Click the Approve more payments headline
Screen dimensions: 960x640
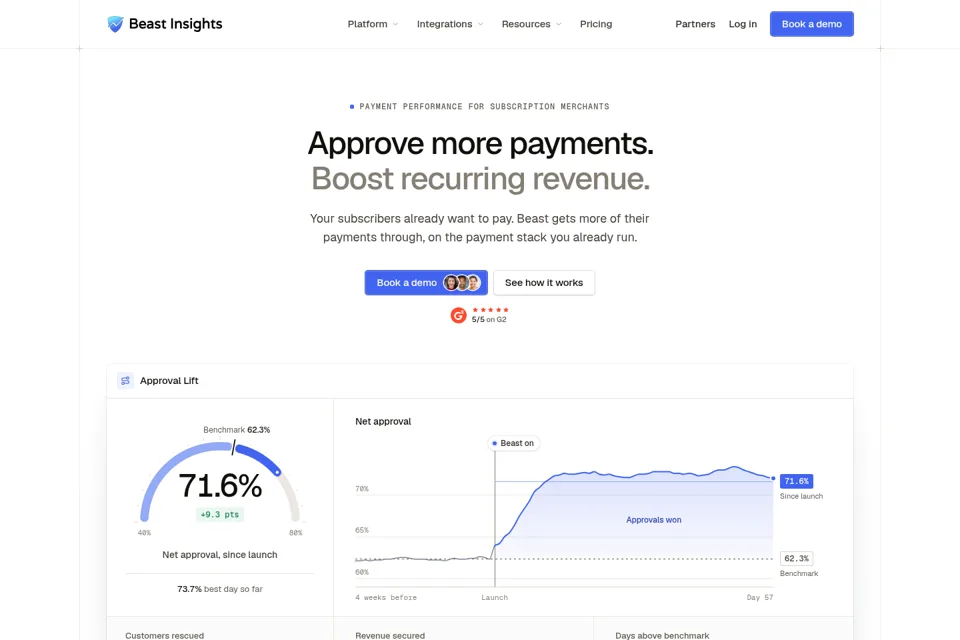point(481,143)
